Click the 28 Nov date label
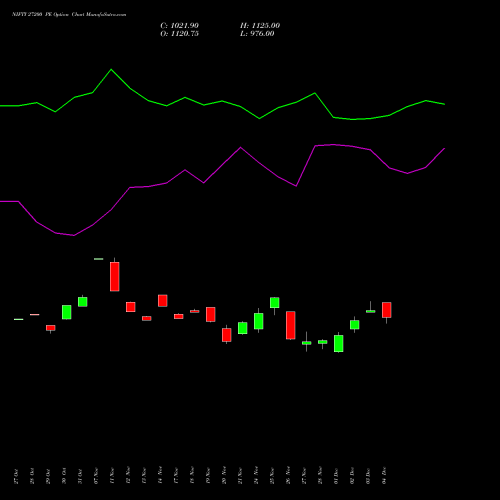 pyautogui.click(x=320, y=476)
